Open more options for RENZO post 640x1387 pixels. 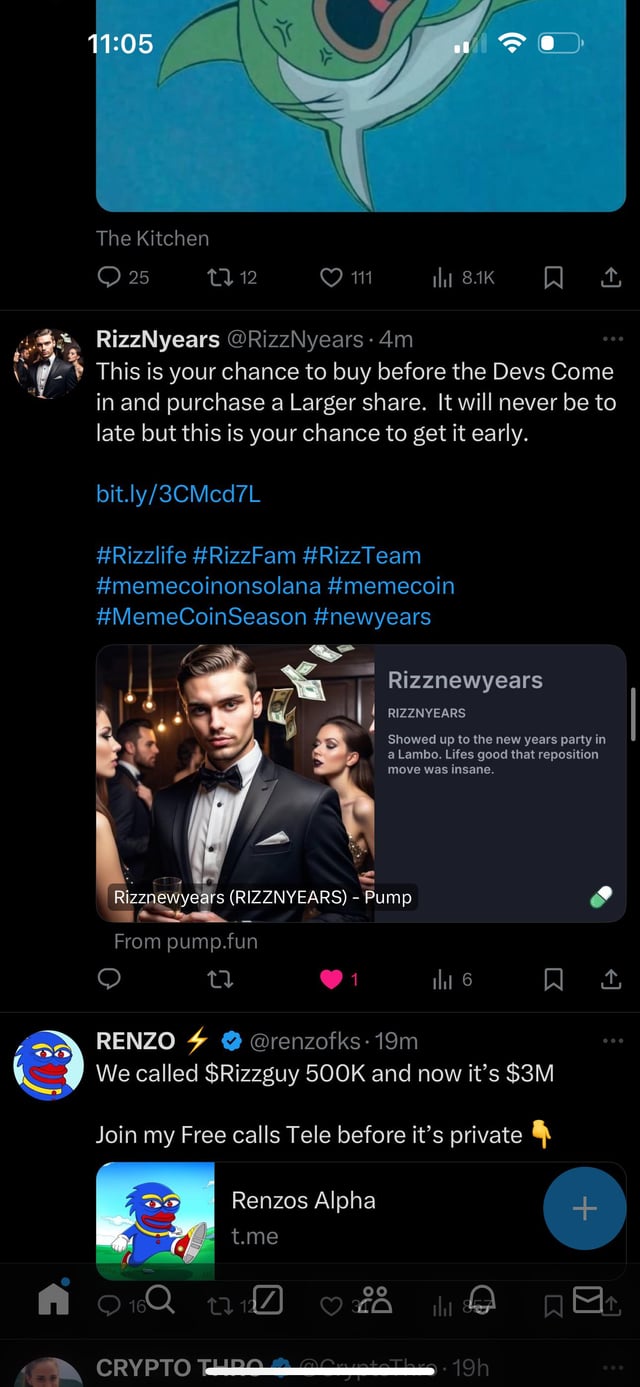(x=613, y=1041)
